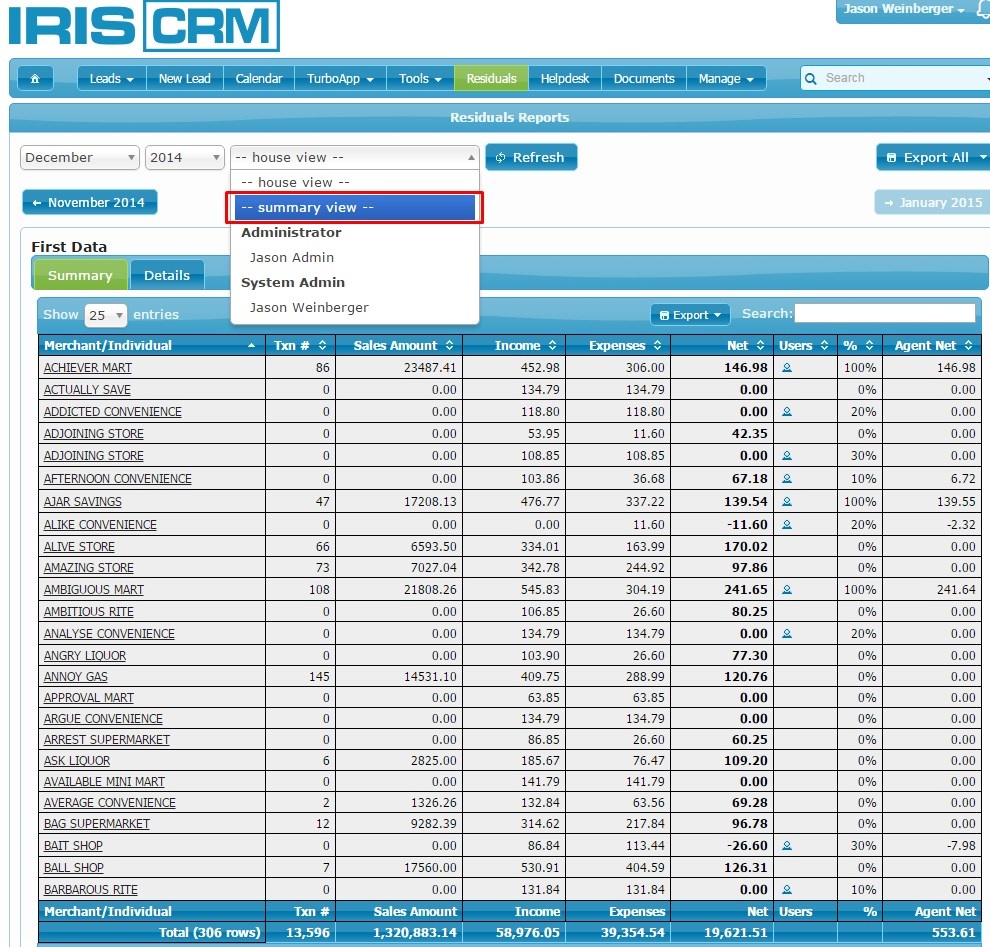Screen dimensions: 990x947
Task: Choose Jason Admin from view list
Action: 292,257
